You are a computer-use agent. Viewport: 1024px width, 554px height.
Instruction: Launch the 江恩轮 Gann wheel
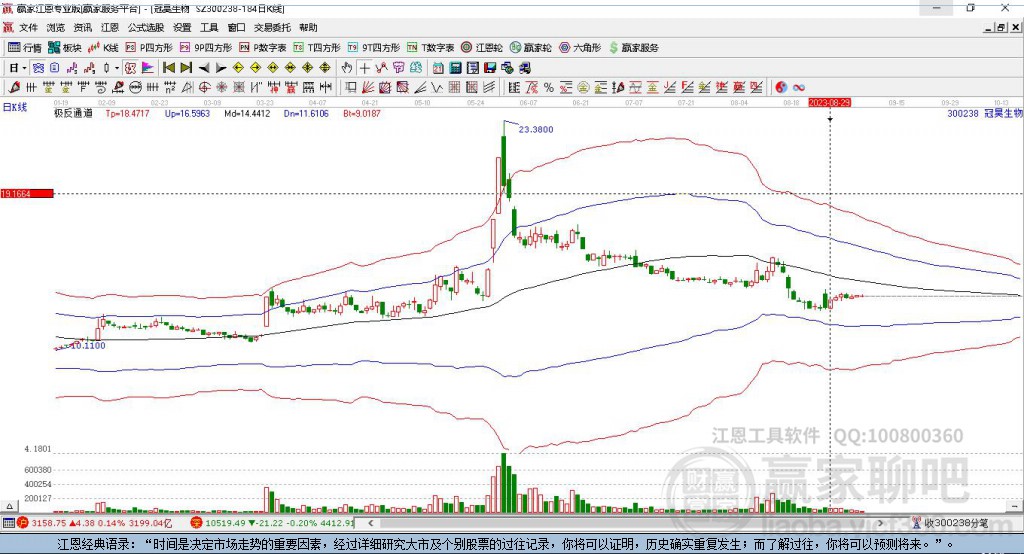482,48
